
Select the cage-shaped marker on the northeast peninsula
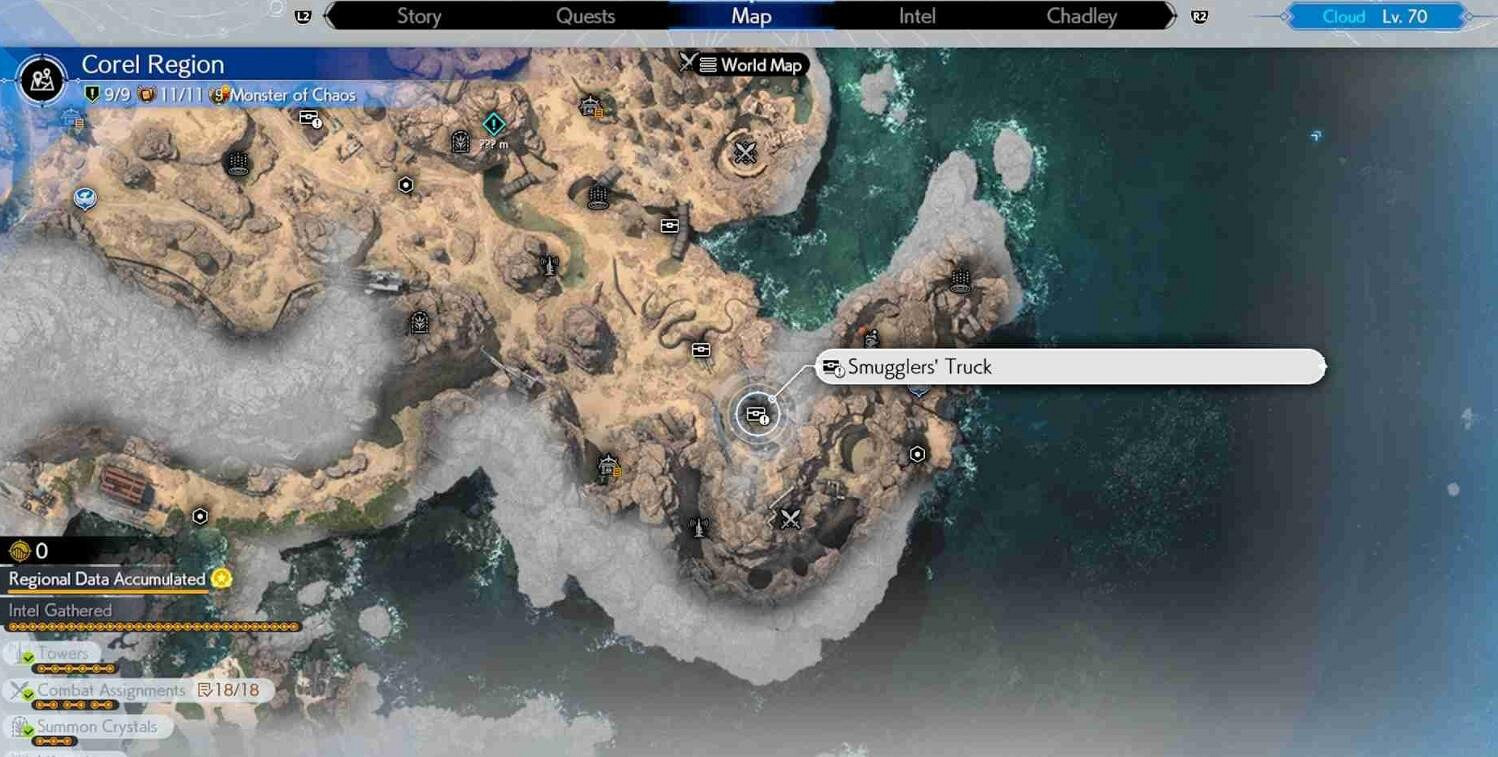tap(960, 280)
